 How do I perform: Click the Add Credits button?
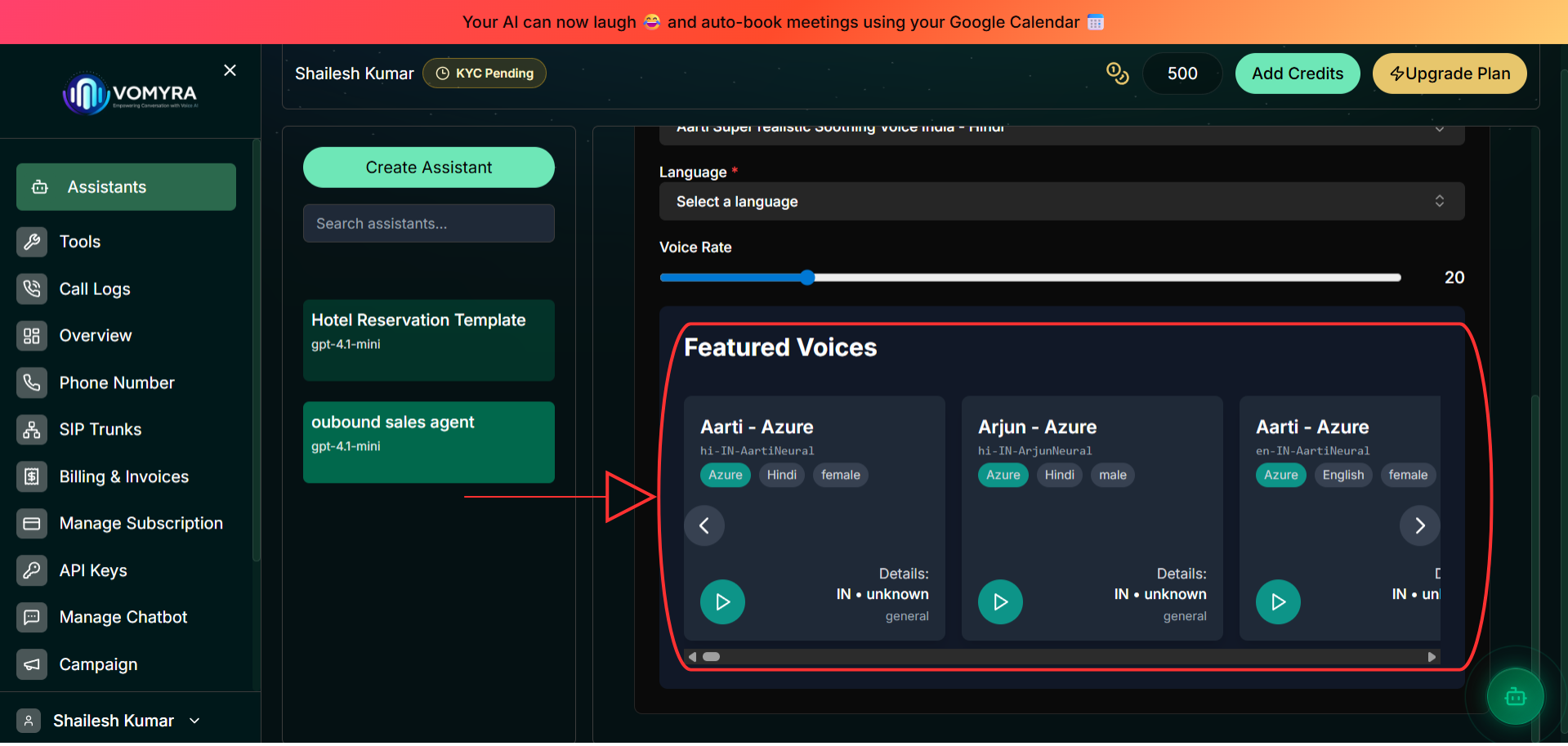point(1298,74)
